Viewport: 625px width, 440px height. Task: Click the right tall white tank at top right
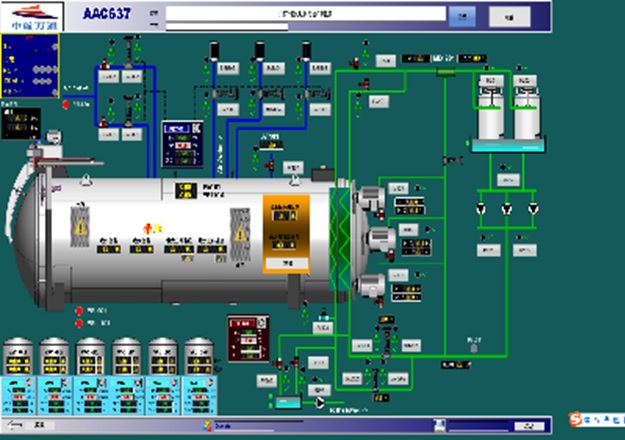(x=526, y=110)
